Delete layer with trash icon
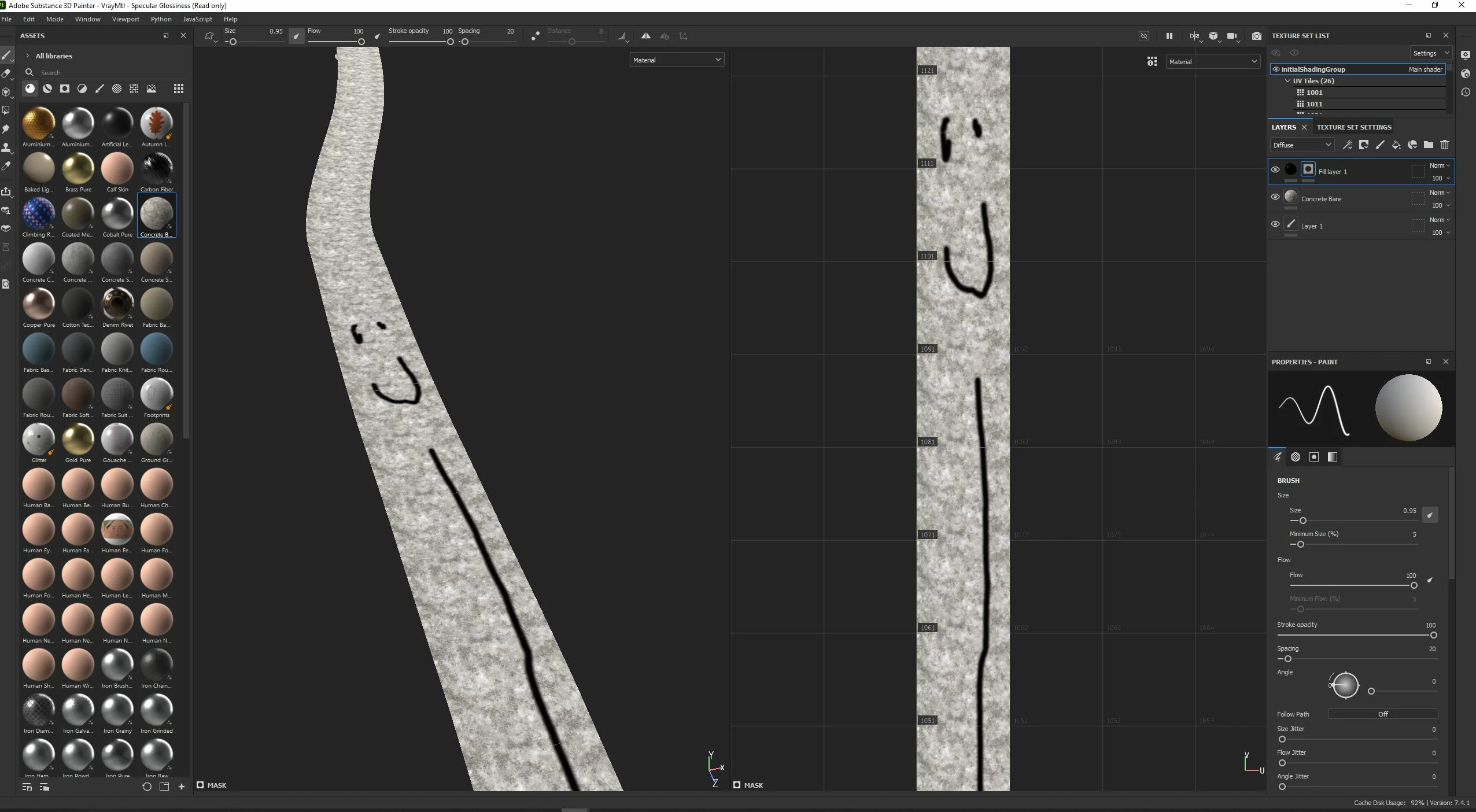The width and height of the screenshot is (1476, 812). tap(1445, 145)
